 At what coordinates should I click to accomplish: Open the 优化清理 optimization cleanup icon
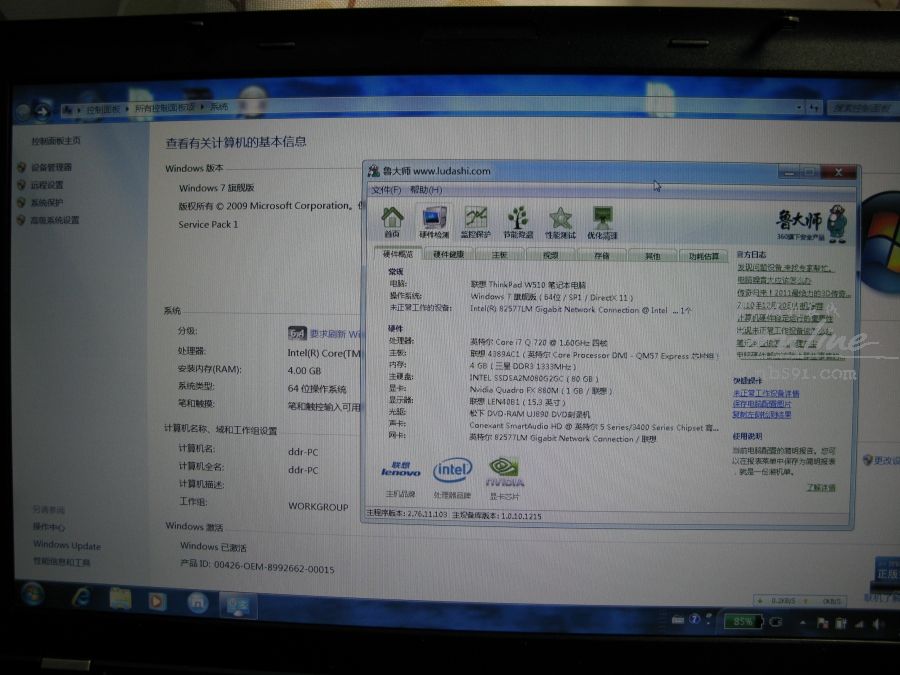[602, 220]
